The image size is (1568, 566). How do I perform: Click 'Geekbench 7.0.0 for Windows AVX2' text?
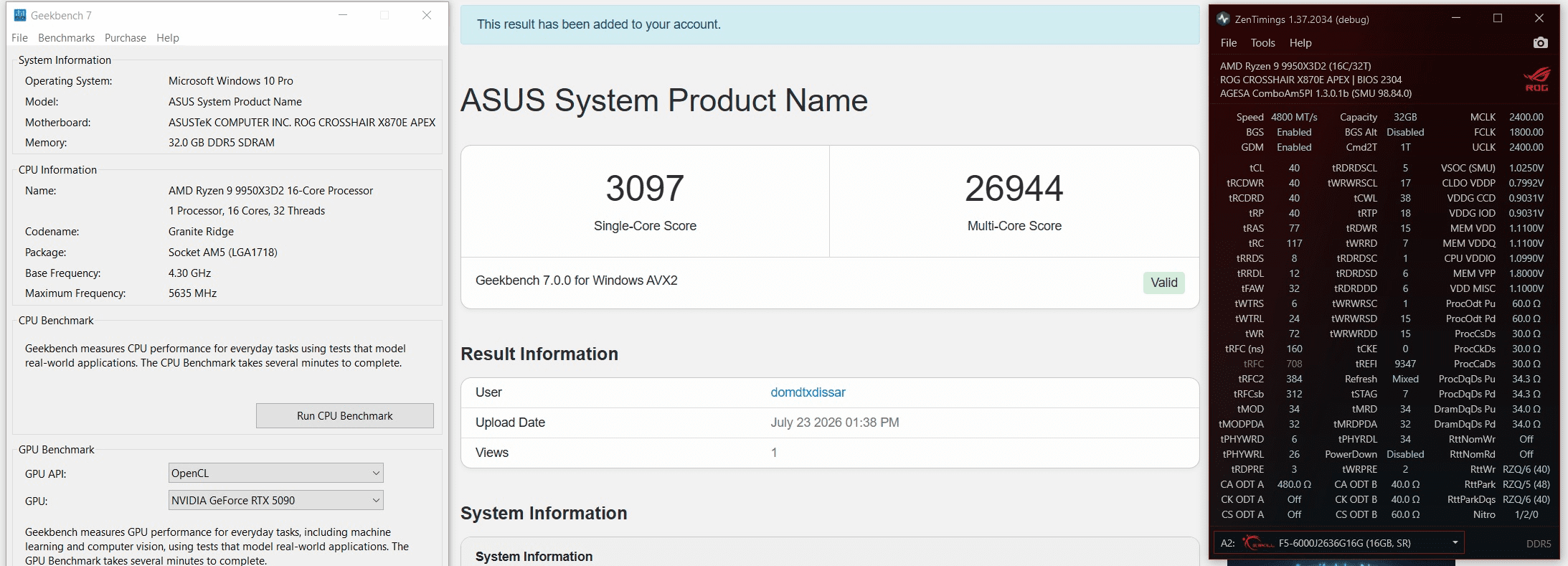pyautogui.click(x=576, y=280)
